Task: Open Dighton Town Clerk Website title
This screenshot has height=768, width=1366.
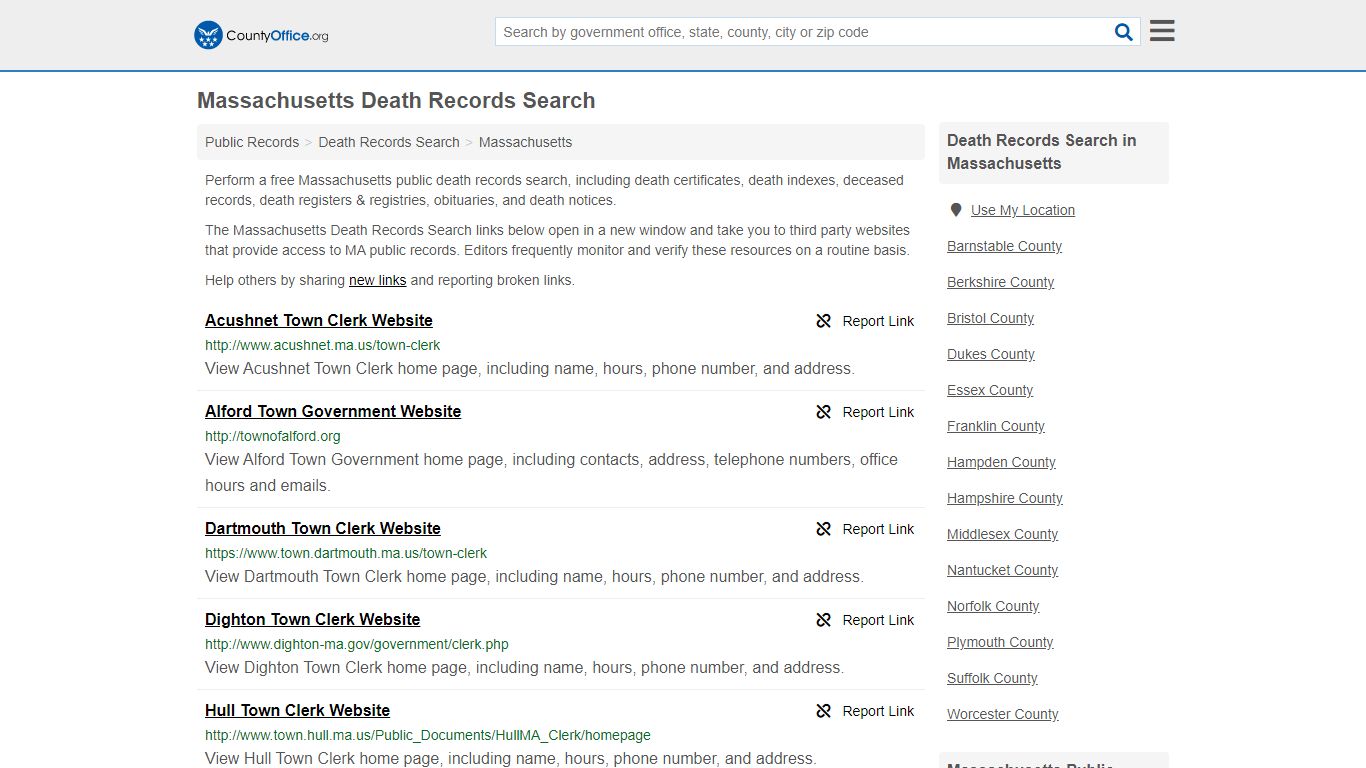Action: click(x=312, y=619)
